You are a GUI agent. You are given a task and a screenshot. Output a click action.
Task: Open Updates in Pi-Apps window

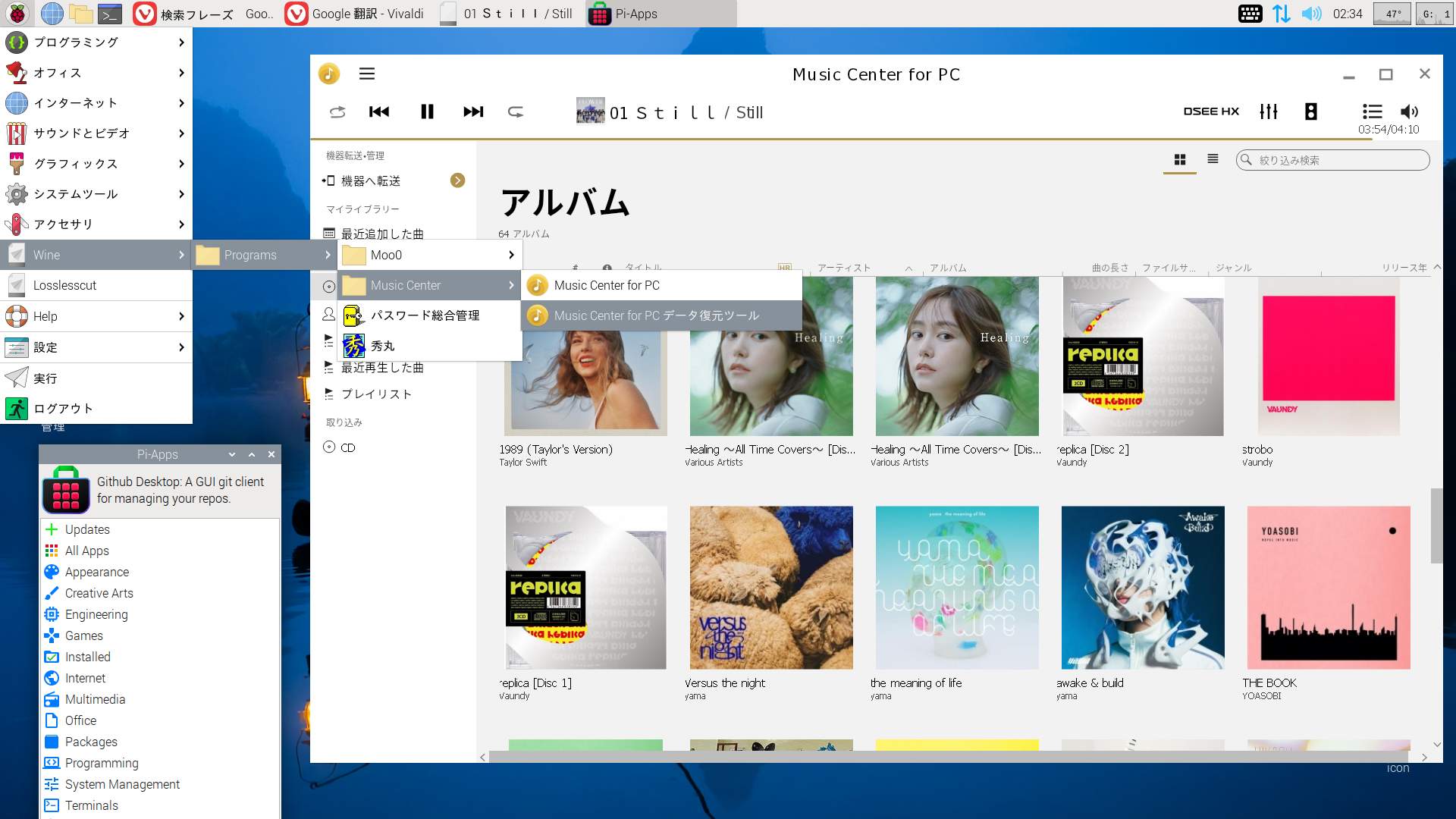tap(159, 529)
